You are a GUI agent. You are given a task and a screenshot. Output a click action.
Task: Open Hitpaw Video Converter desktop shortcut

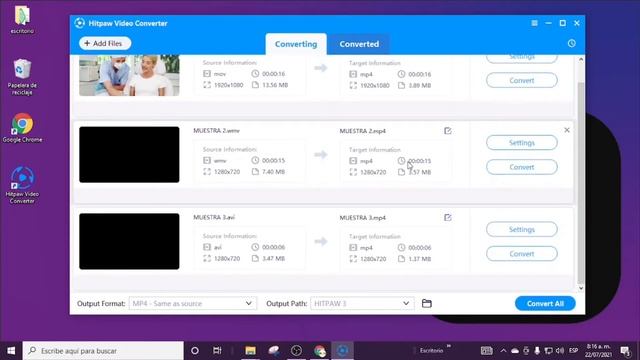pos(22,185)
